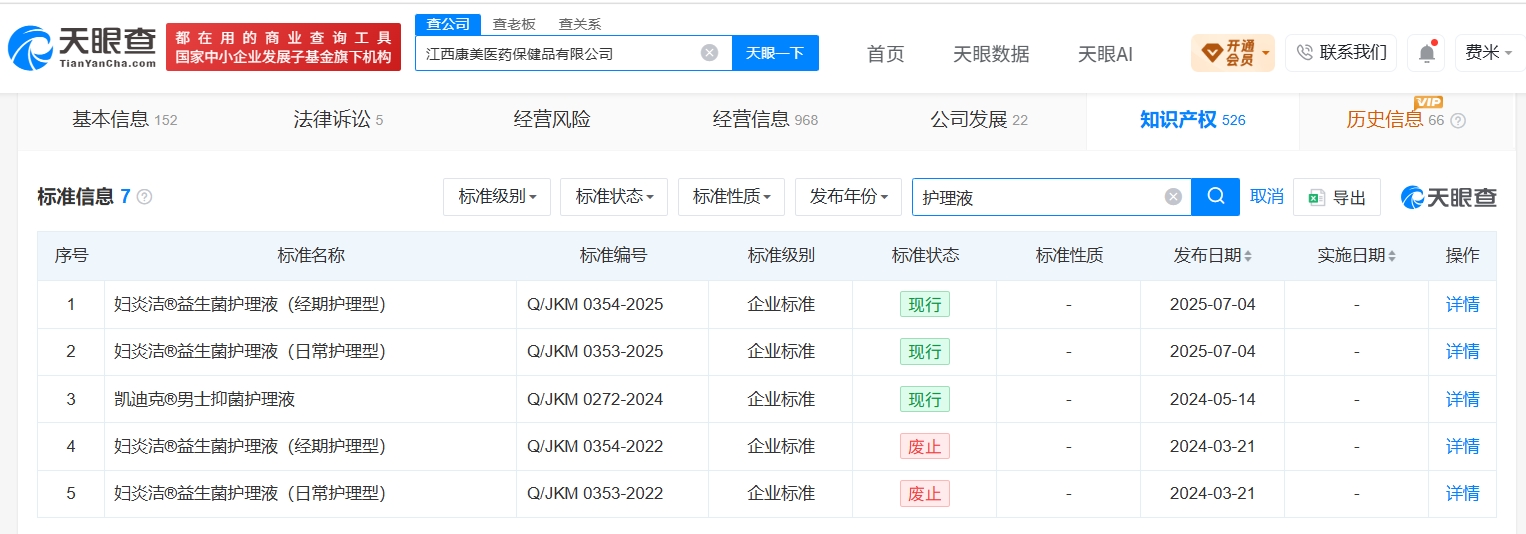This screenshot has width=1526, height=534.
Task: Click 凯迪克®男士抑菌护理液 standard name
Action: click(205, 399)
